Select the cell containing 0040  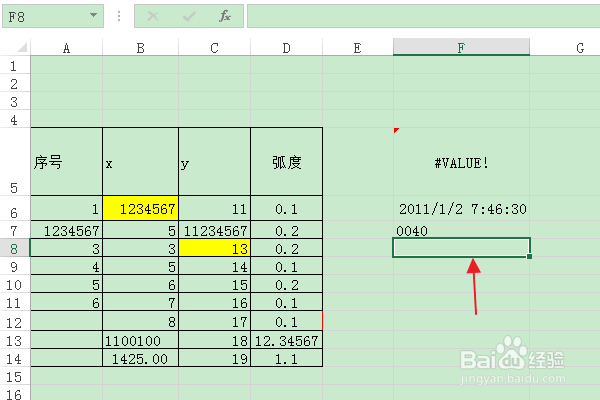click(x=461, y=230)
